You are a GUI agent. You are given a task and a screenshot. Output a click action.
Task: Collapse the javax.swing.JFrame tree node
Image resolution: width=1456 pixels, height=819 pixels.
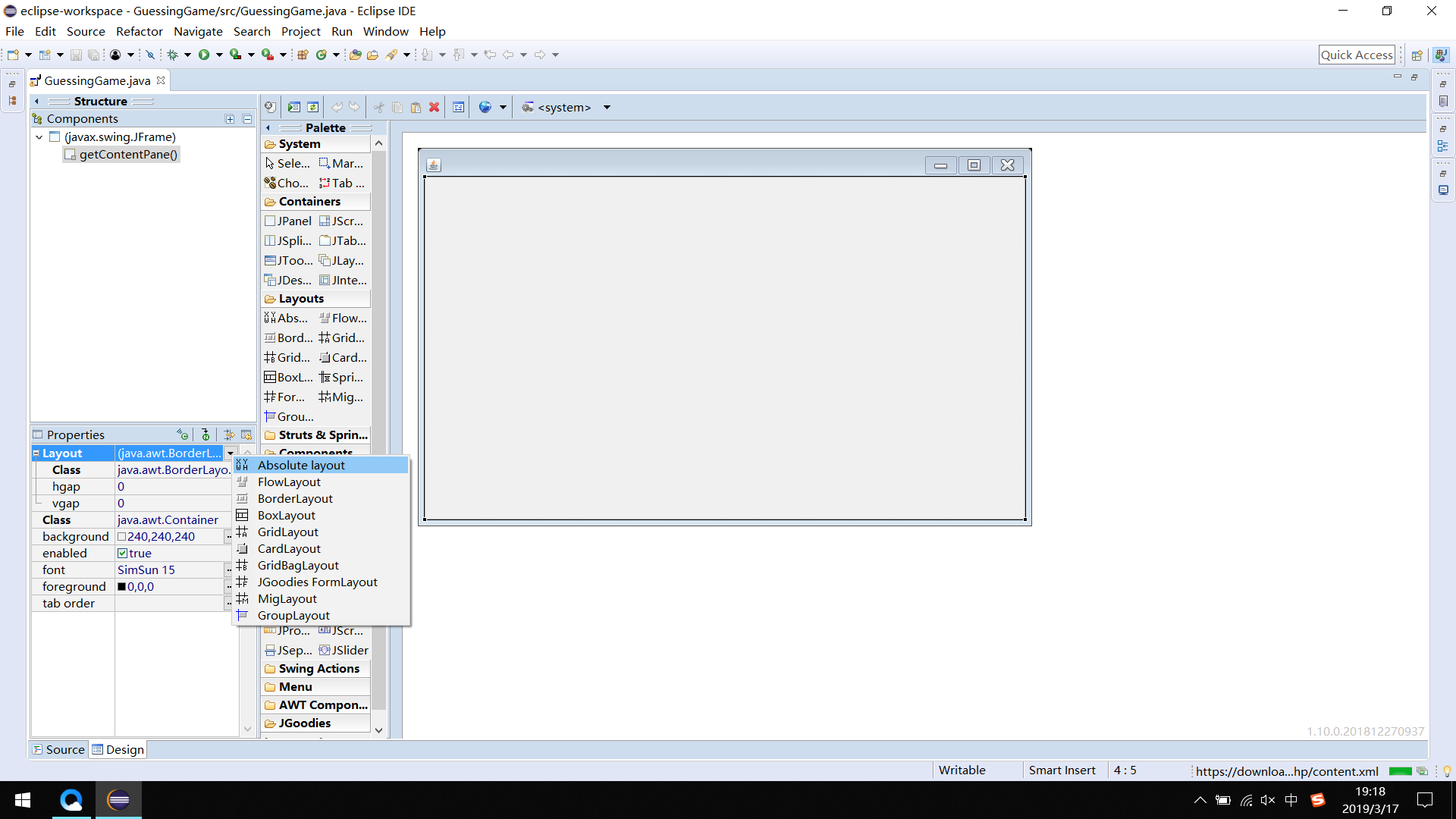tap(39, 137)
